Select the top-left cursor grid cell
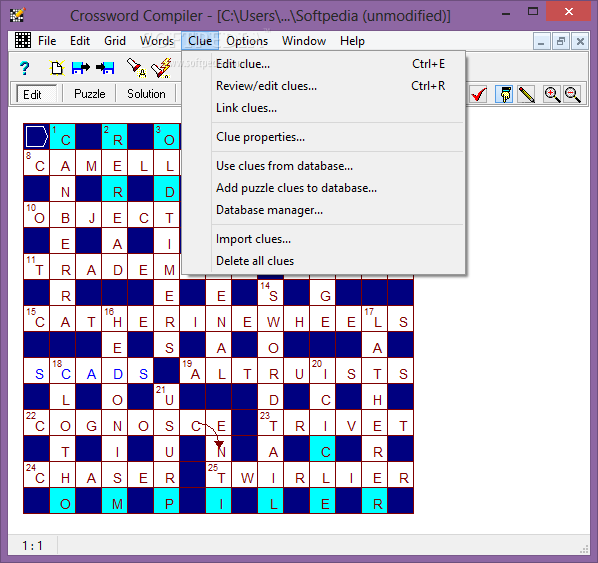Screen dimensions: 598x563 coord(37,137)
